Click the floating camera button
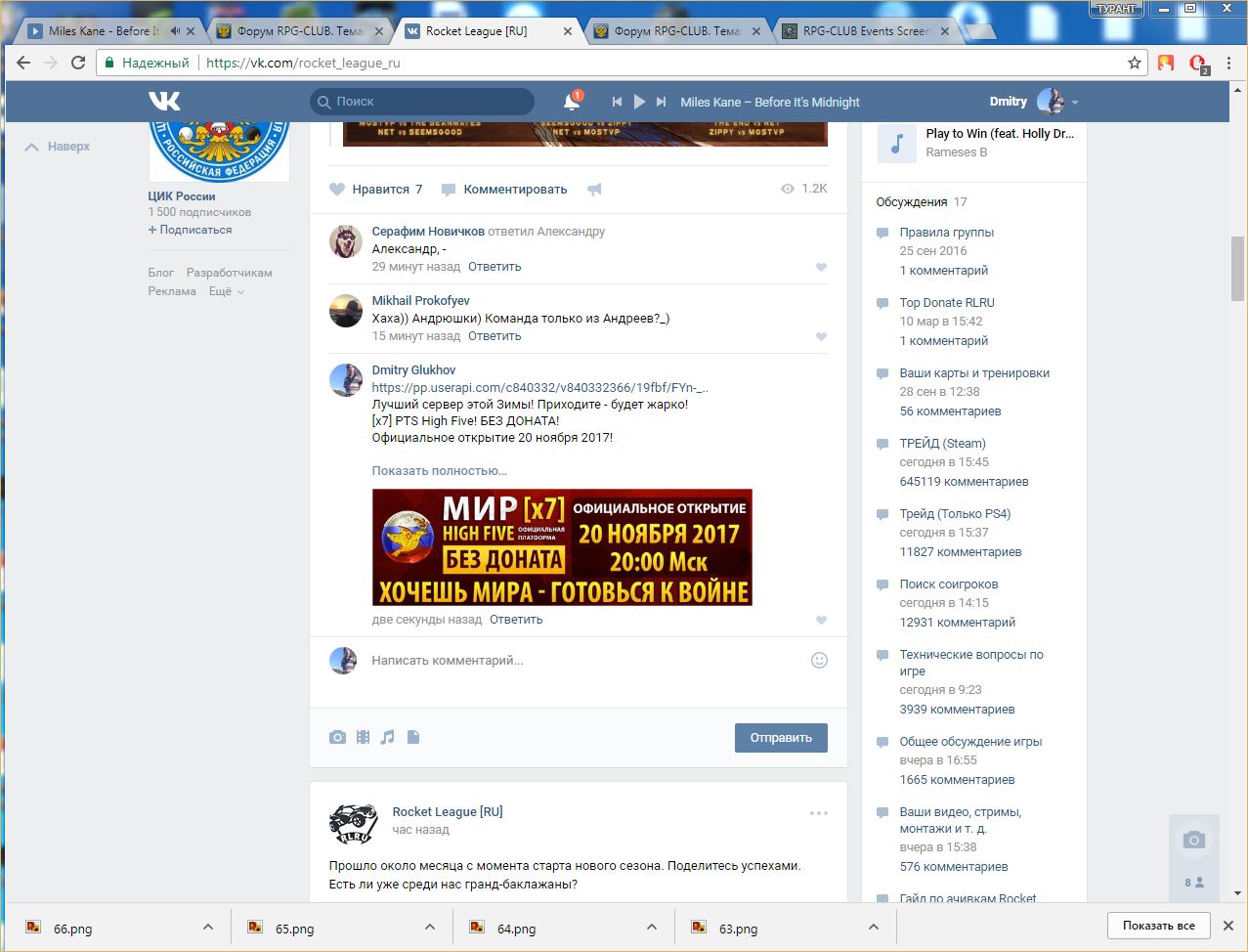The image size is (1248, 952). (1193, 840)
